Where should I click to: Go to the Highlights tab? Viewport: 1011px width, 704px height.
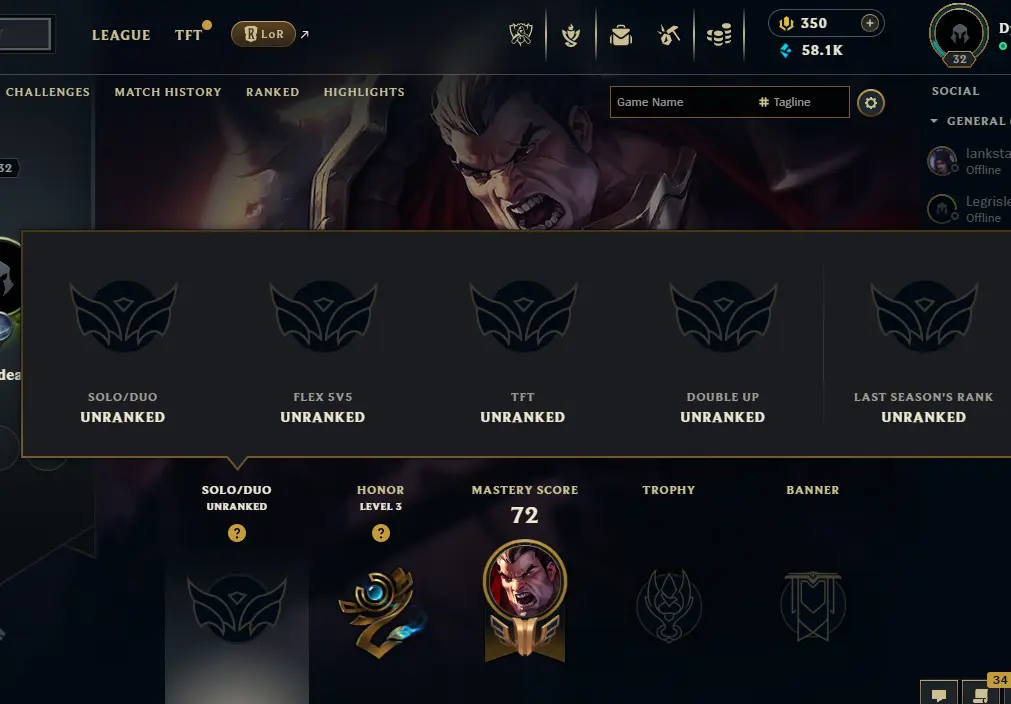pos(364,92)
